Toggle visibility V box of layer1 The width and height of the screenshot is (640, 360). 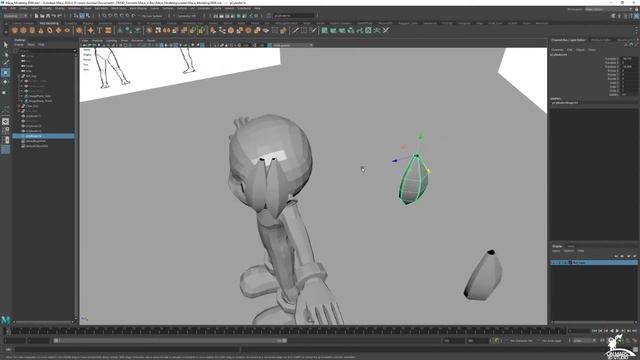pyautogui.click(x=554, y=262)
